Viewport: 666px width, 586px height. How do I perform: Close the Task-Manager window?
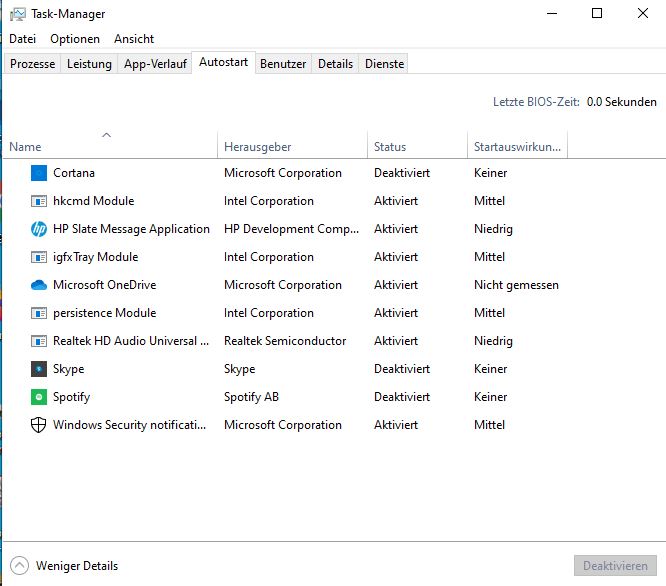tap(643, 14)
